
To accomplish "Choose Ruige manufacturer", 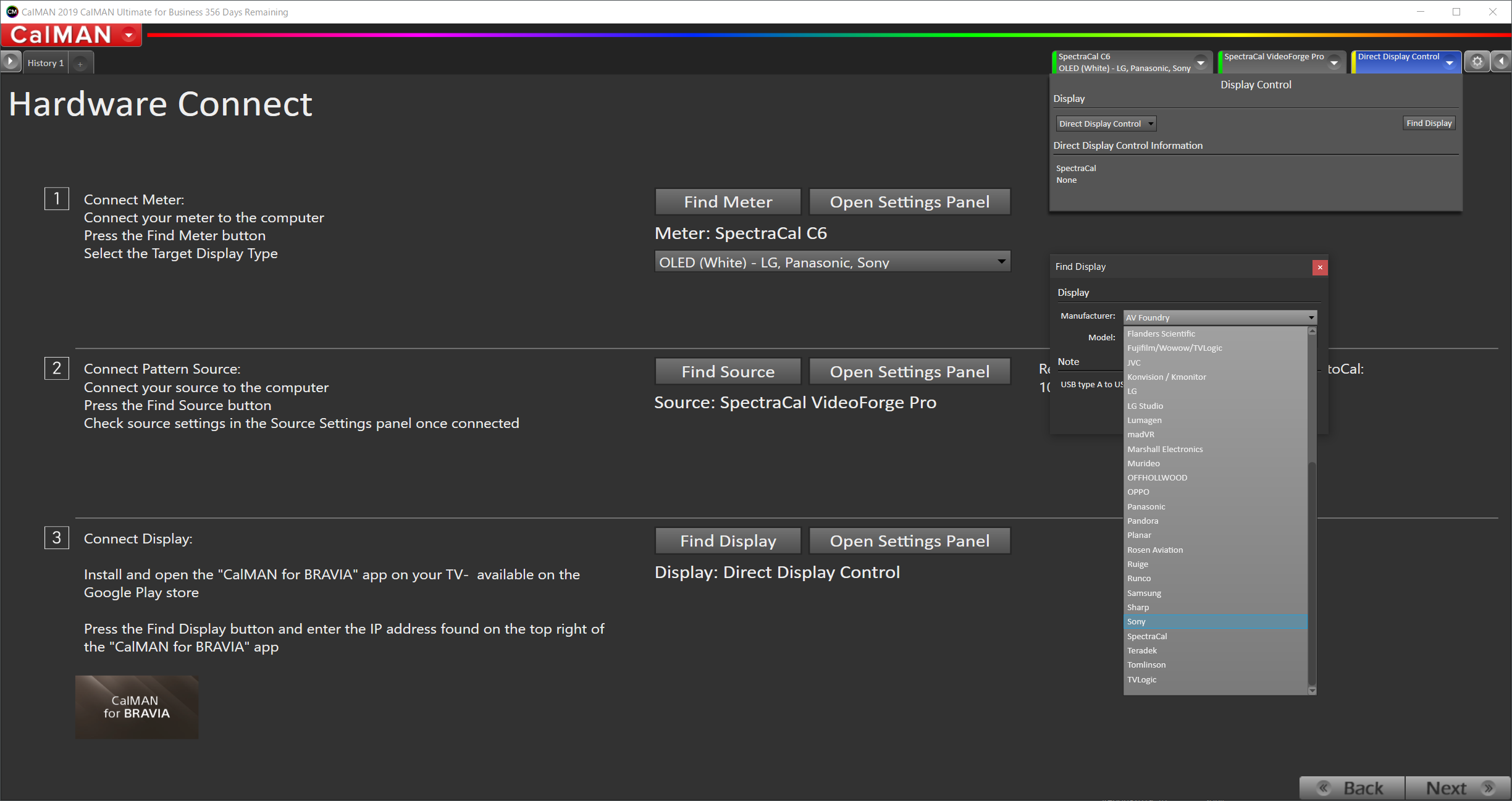I will pyautogui.click(x=1216, y=564).
